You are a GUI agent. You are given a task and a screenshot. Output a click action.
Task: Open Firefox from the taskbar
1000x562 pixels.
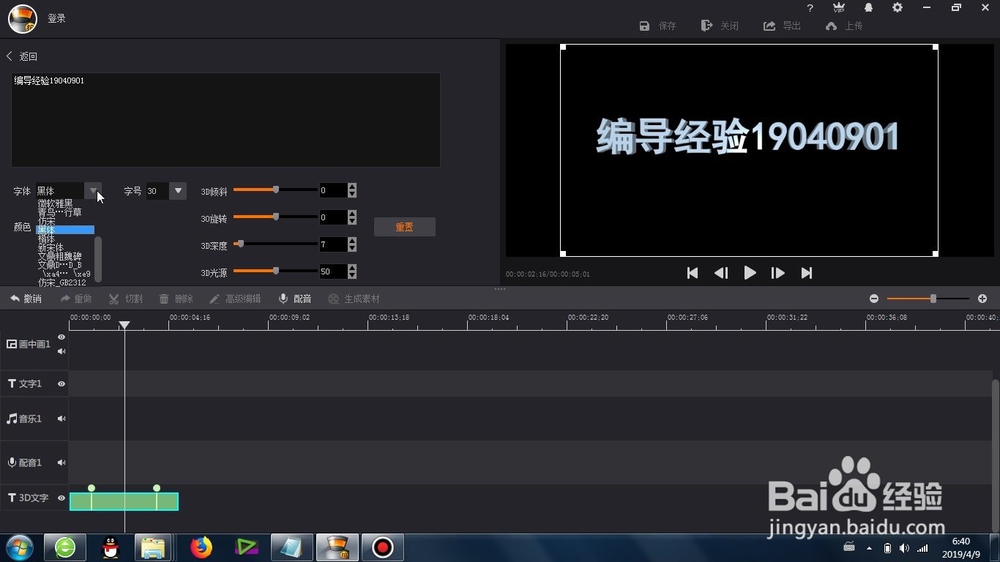tap(201, 547)
